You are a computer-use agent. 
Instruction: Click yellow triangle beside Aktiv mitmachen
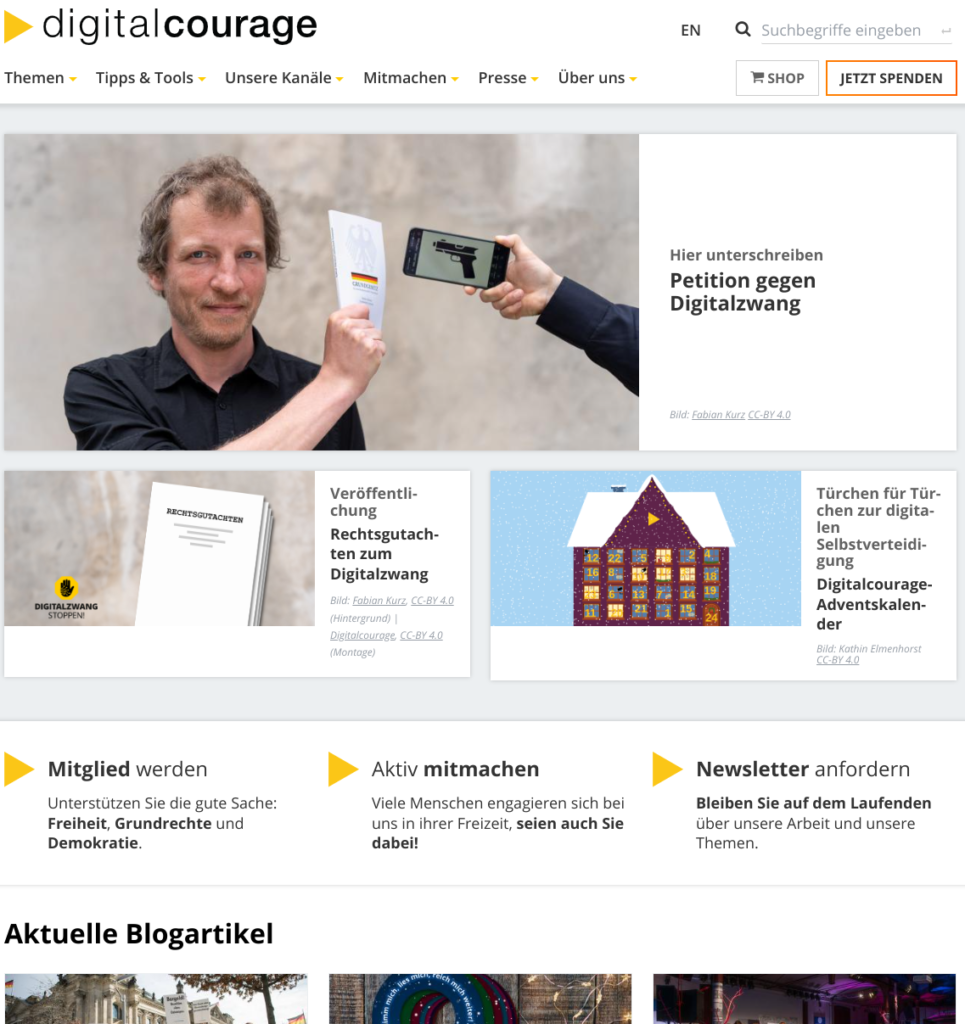tap(343, 769)
